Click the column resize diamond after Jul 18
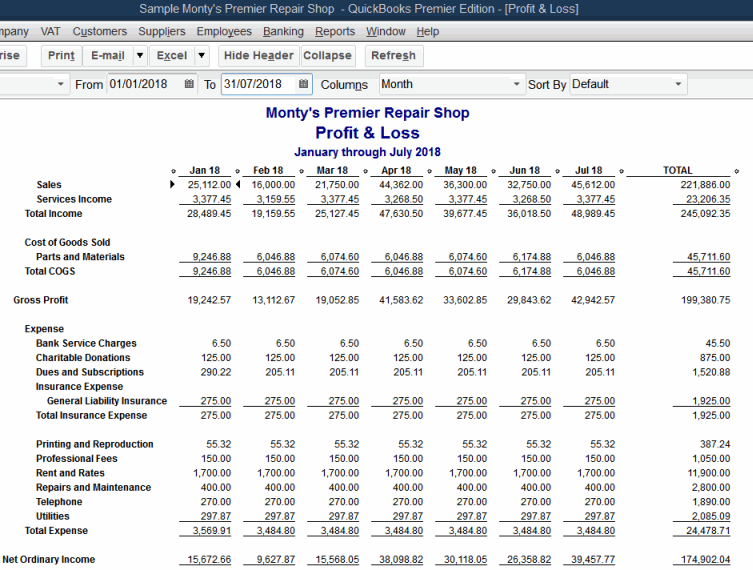The width and height of the screenshot is (753, 570). pos(621,171)
